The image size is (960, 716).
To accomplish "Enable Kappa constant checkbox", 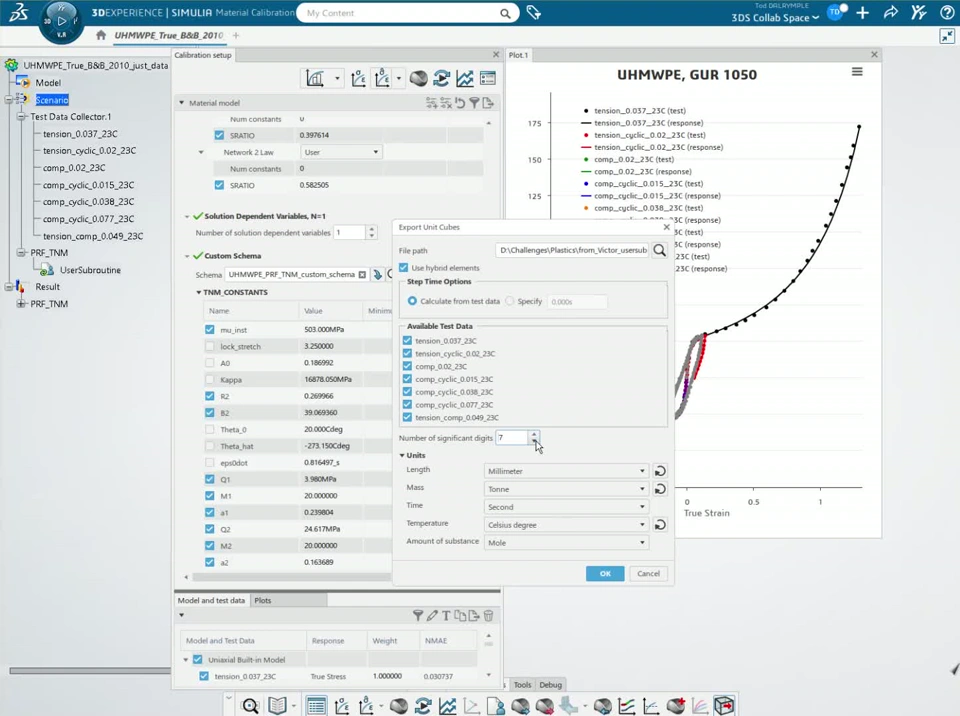I will [210, 379].
